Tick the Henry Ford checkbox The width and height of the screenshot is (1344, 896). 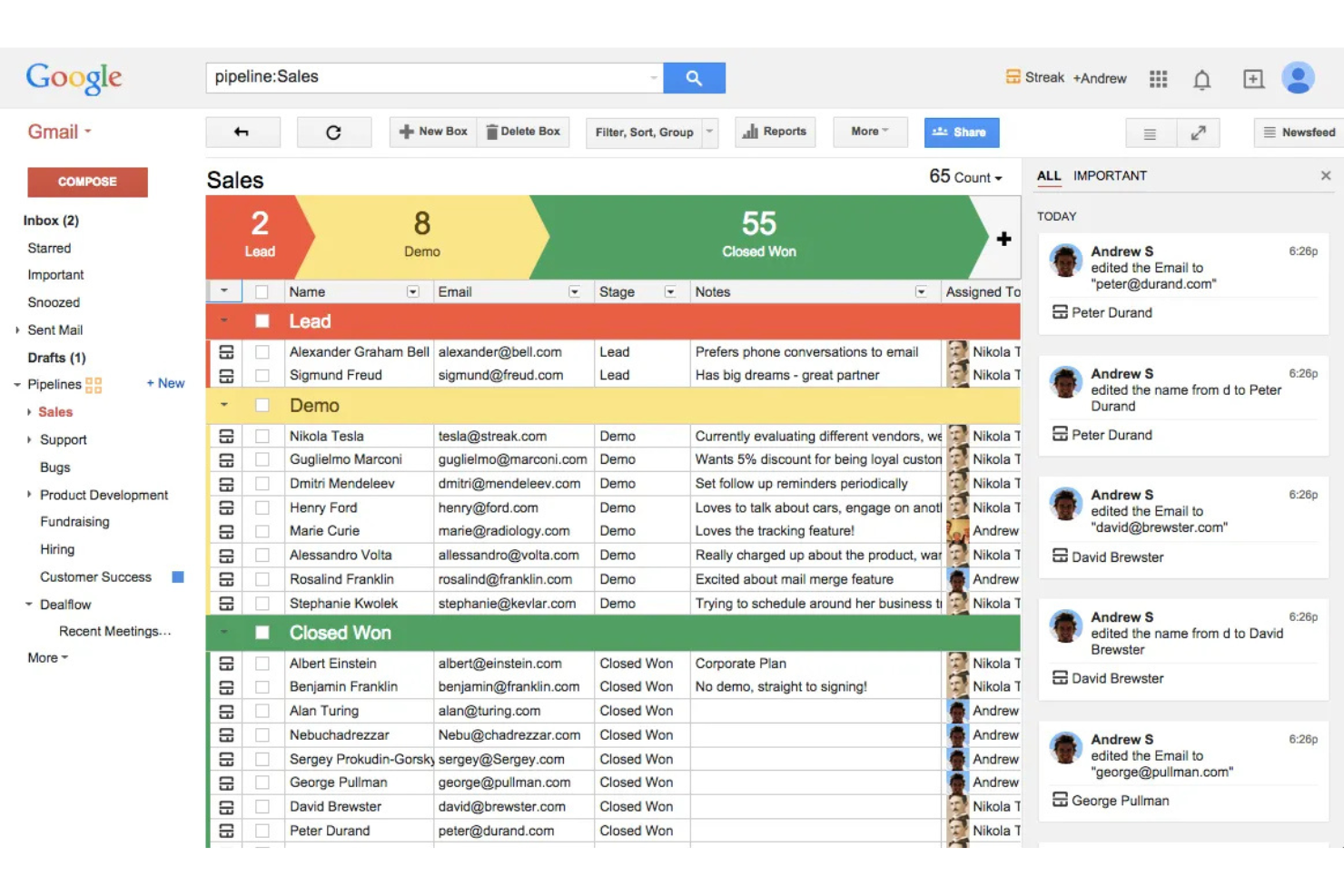(262, 508)
